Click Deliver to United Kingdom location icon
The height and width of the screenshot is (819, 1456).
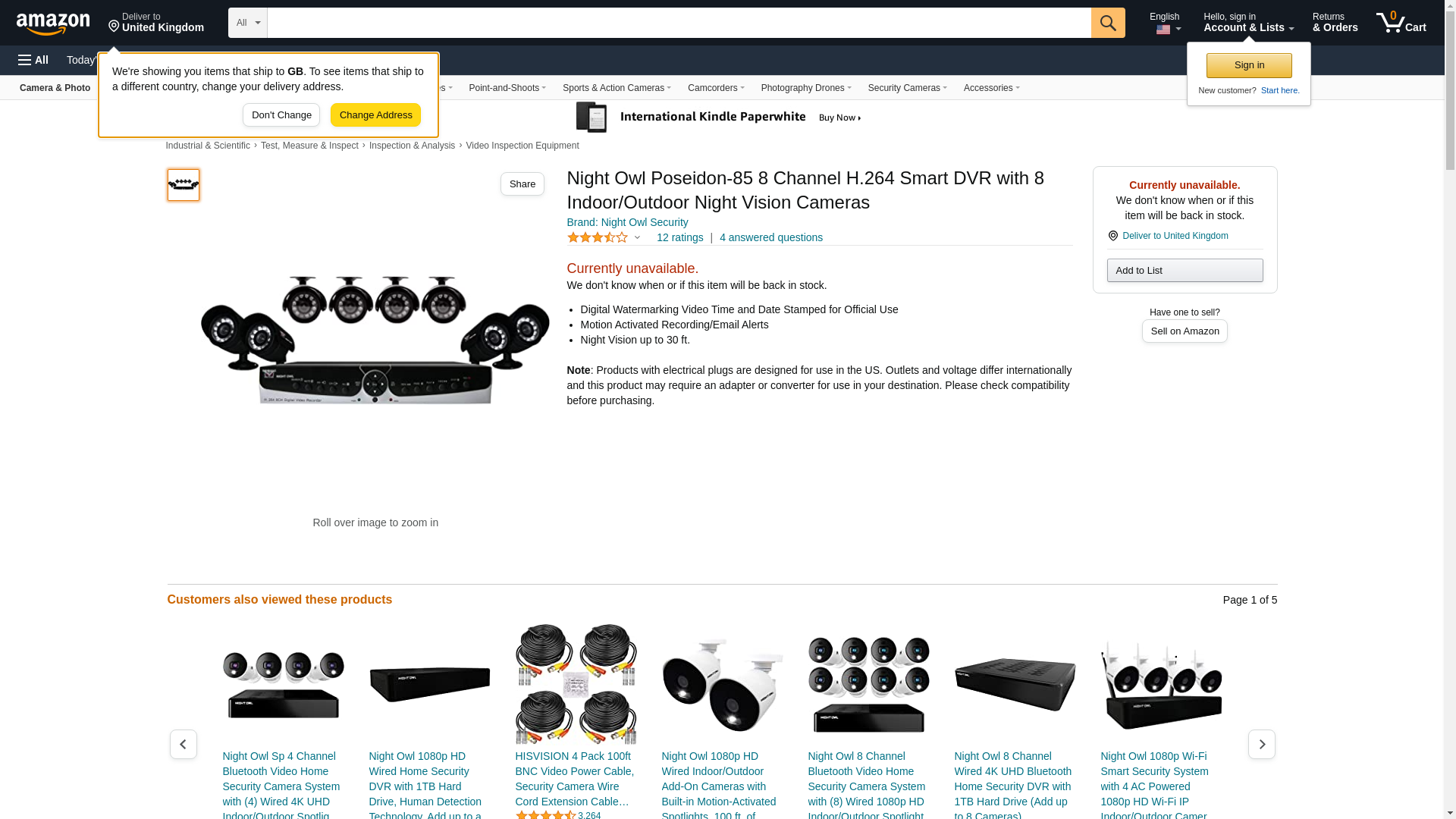point(1112,236)
